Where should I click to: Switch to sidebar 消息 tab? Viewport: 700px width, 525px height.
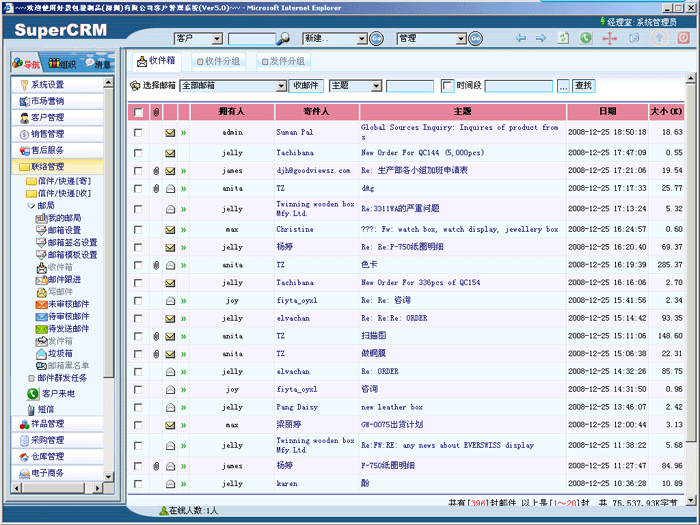(98, 64)
